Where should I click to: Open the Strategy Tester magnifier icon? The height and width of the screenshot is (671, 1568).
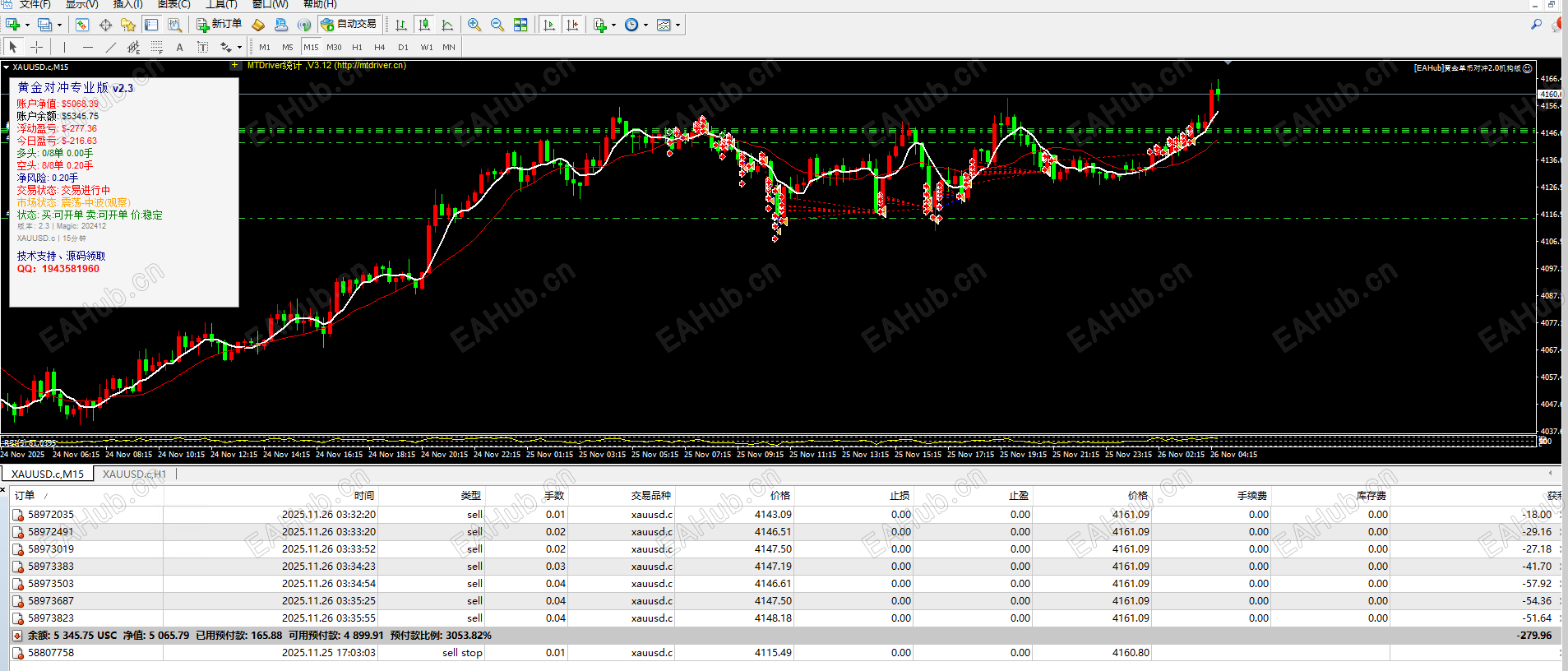(x=174, y=25)
